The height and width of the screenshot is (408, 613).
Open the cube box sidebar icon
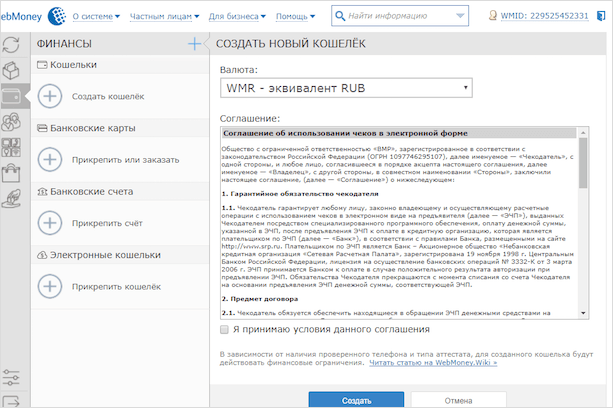[x=11, y=70]
